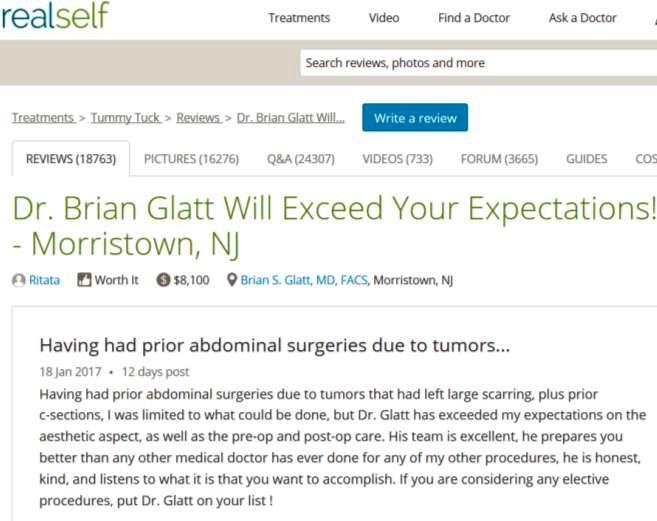Open the Guides tab
Image resolution: width=657 pixels, height=521 pixels.
pyautogui.click(x=587, y=159)
